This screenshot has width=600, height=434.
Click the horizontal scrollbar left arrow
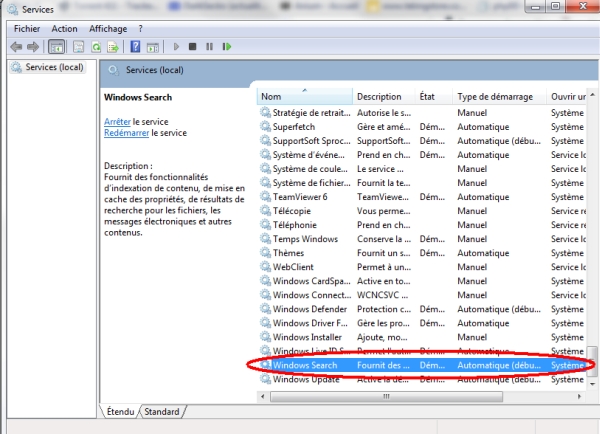(262, 396)
